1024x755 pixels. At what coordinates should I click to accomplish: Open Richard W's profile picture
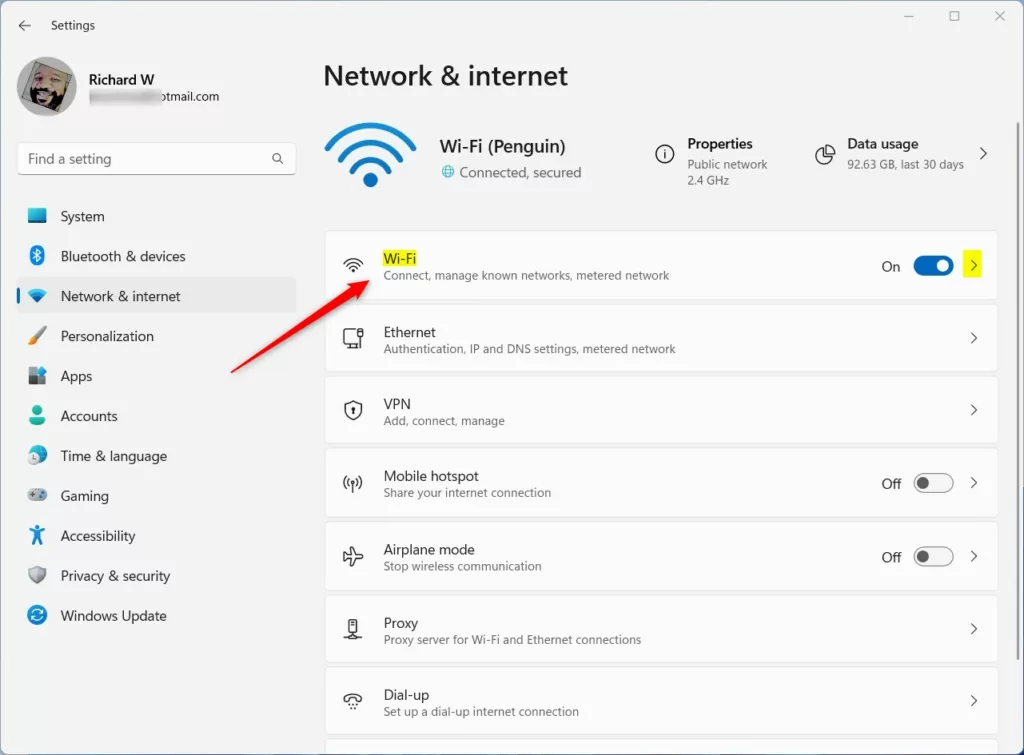pos(46,86)
